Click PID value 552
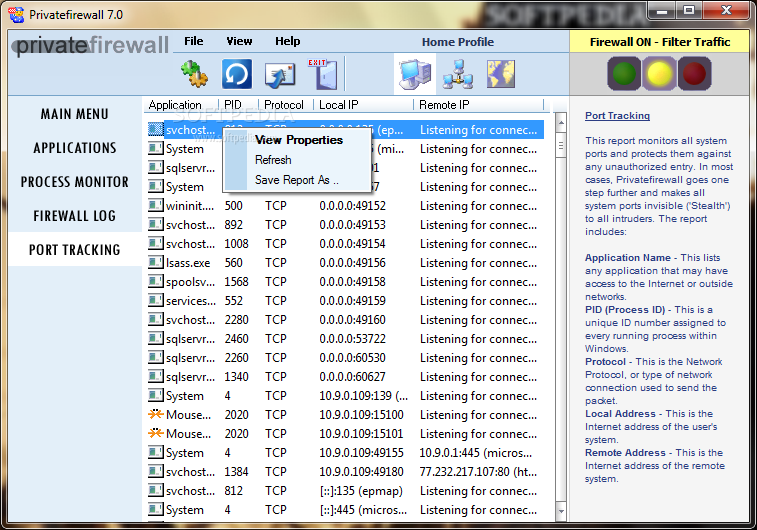Screen dimensions: 757x530 tap(234, 301)
